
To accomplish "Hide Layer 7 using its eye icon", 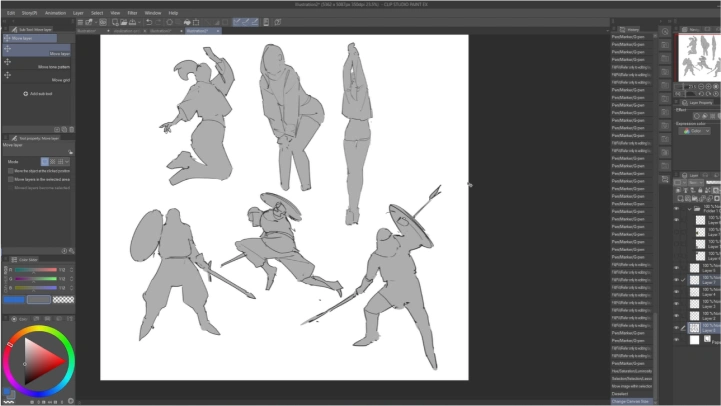I will coord(676,280).
